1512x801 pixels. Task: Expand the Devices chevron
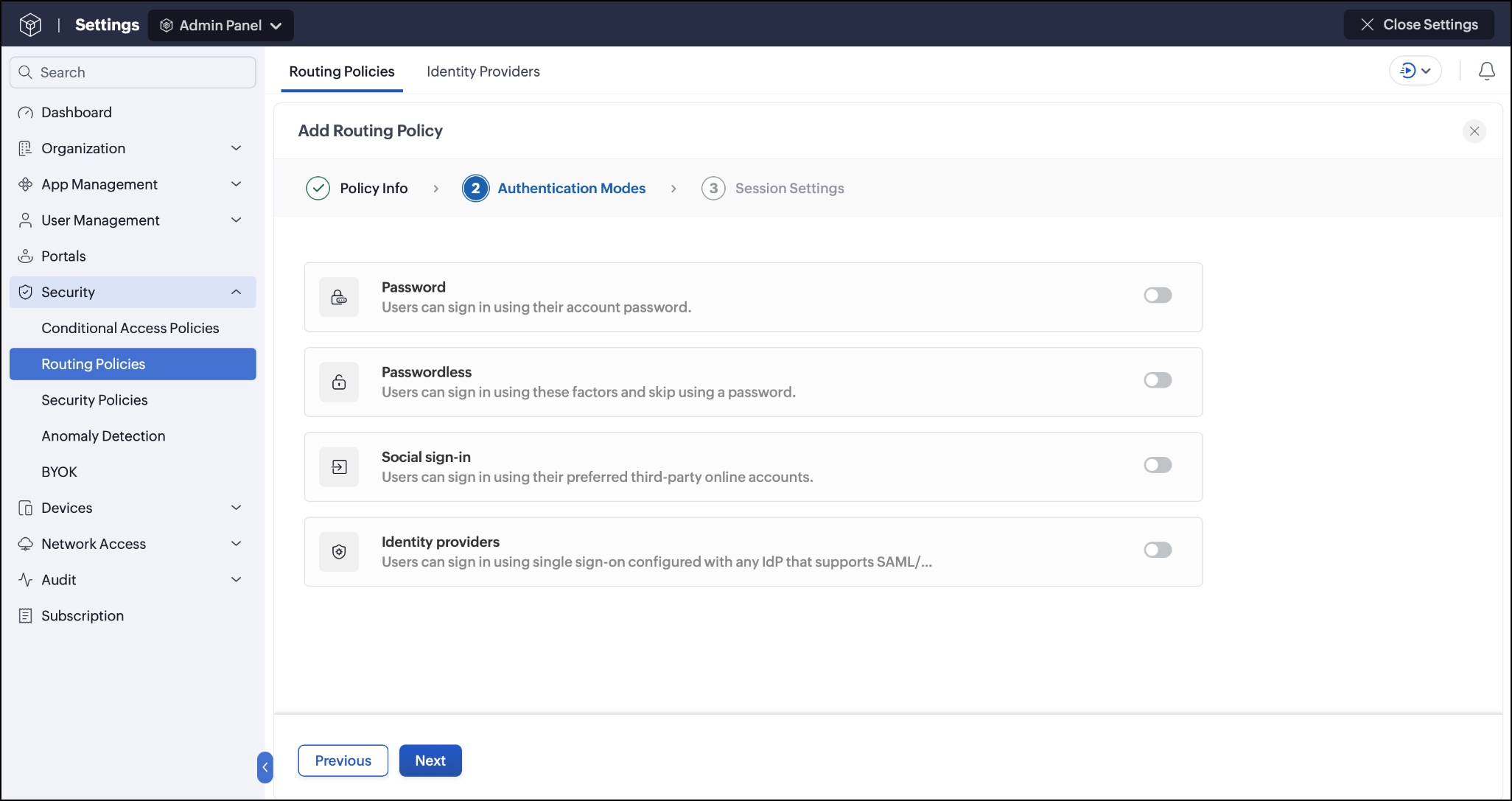click(236, 508)
